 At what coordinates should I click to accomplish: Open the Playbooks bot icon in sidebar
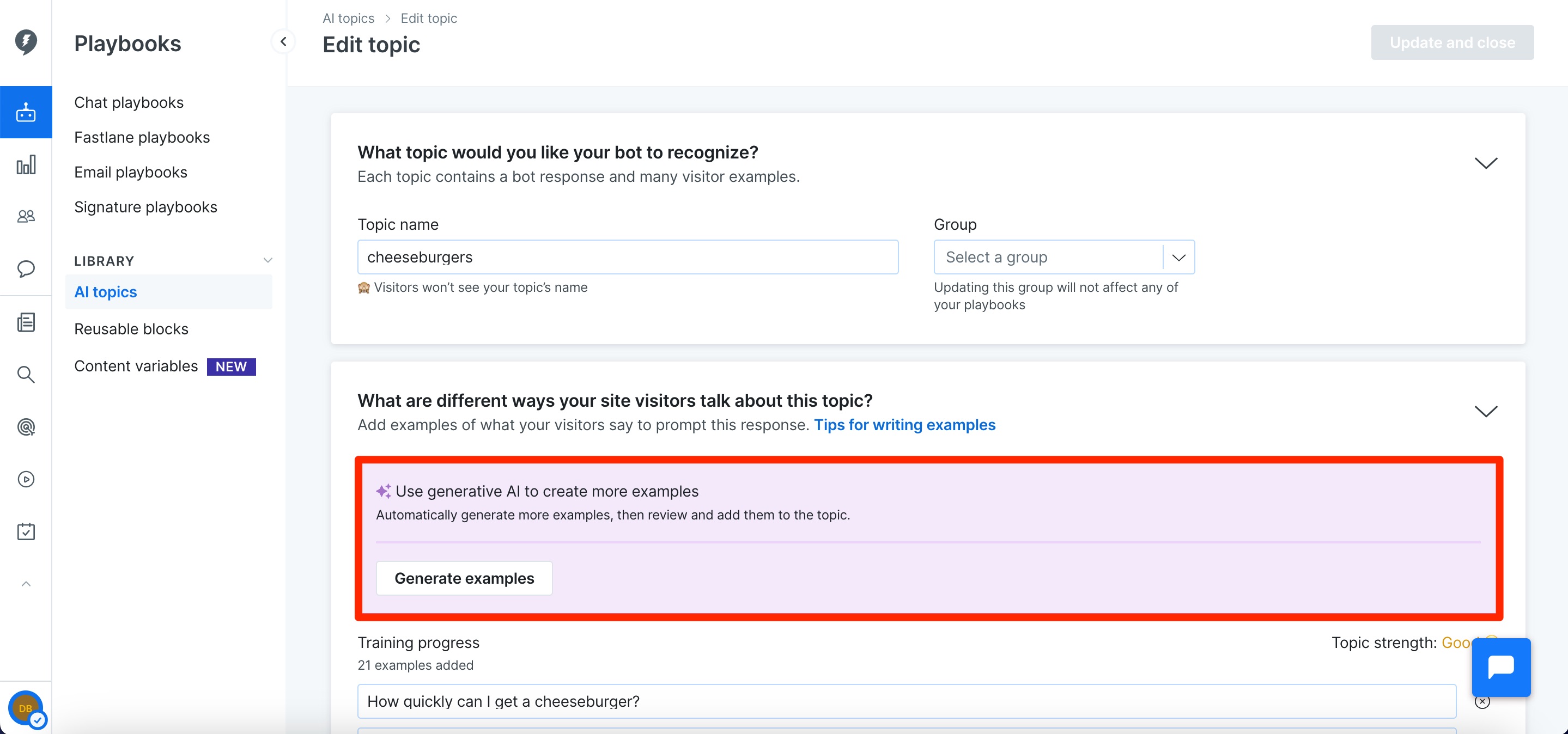coord(26,112)
